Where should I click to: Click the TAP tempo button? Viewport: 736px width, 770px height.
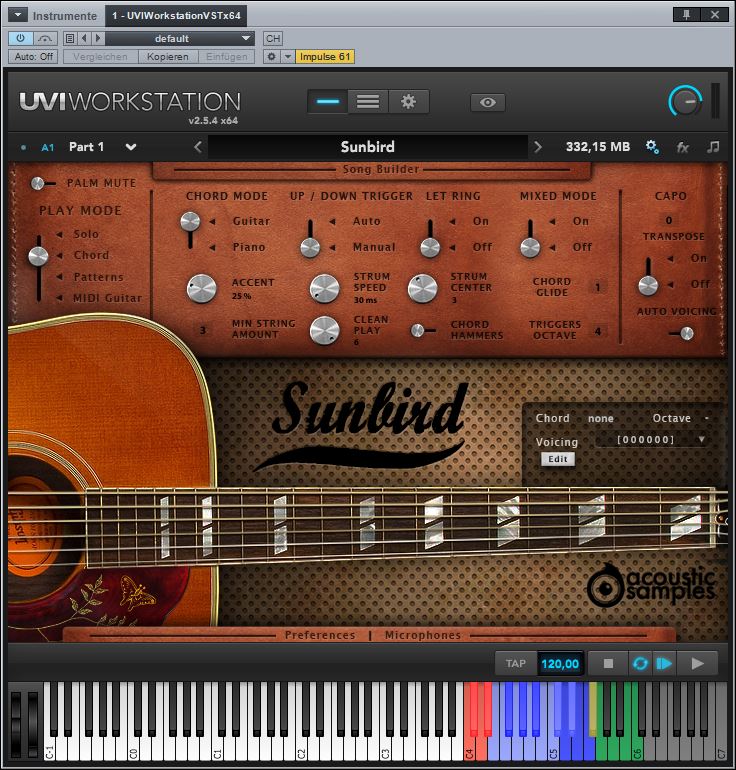[516, 664]
